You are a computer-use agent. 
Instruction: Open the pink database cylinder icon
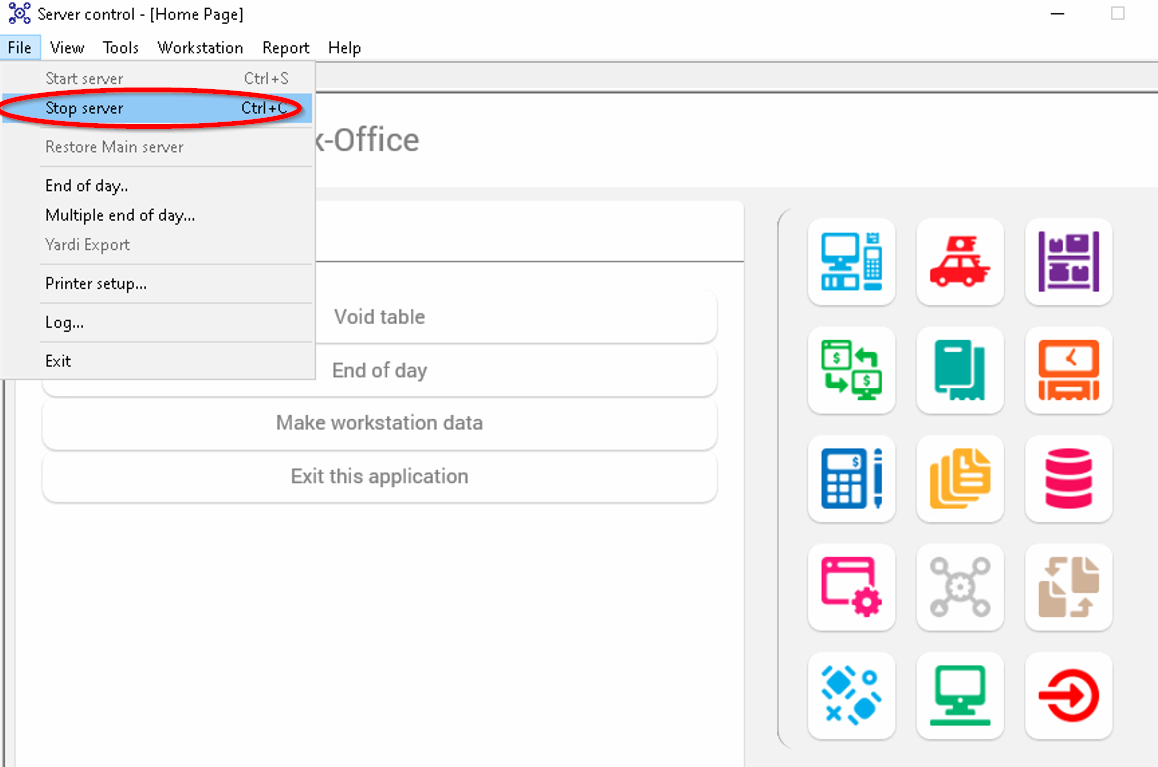[x=1069, y=478]
